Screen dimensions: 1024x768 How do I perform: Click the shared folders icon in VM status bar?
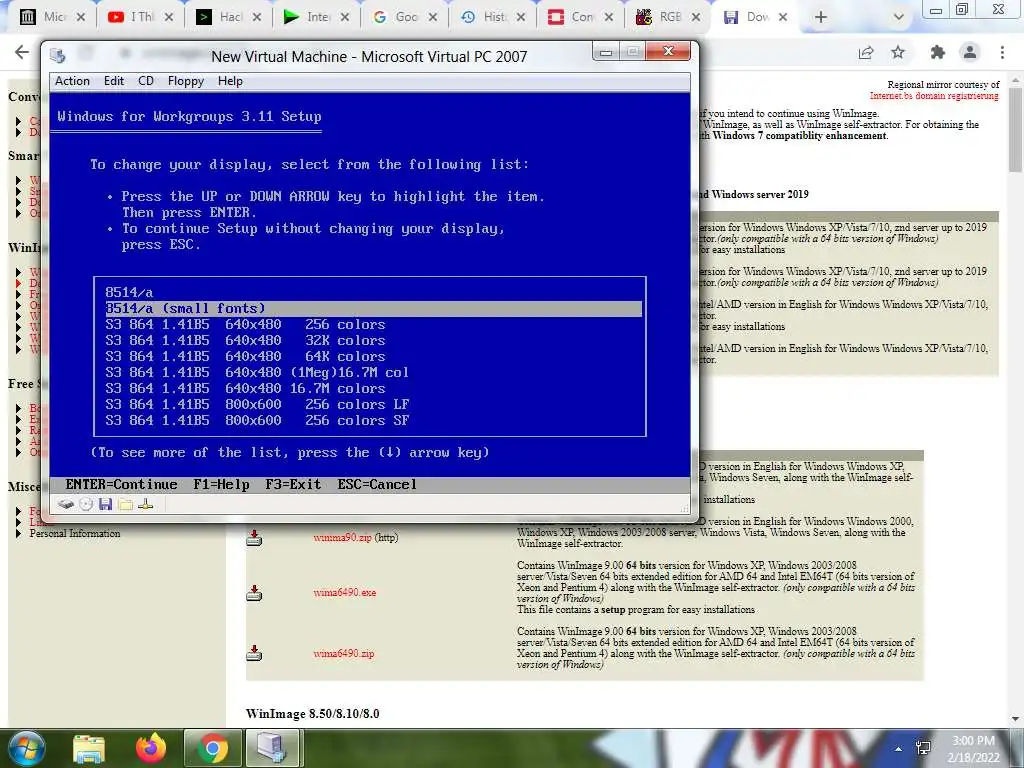(125, 504)
